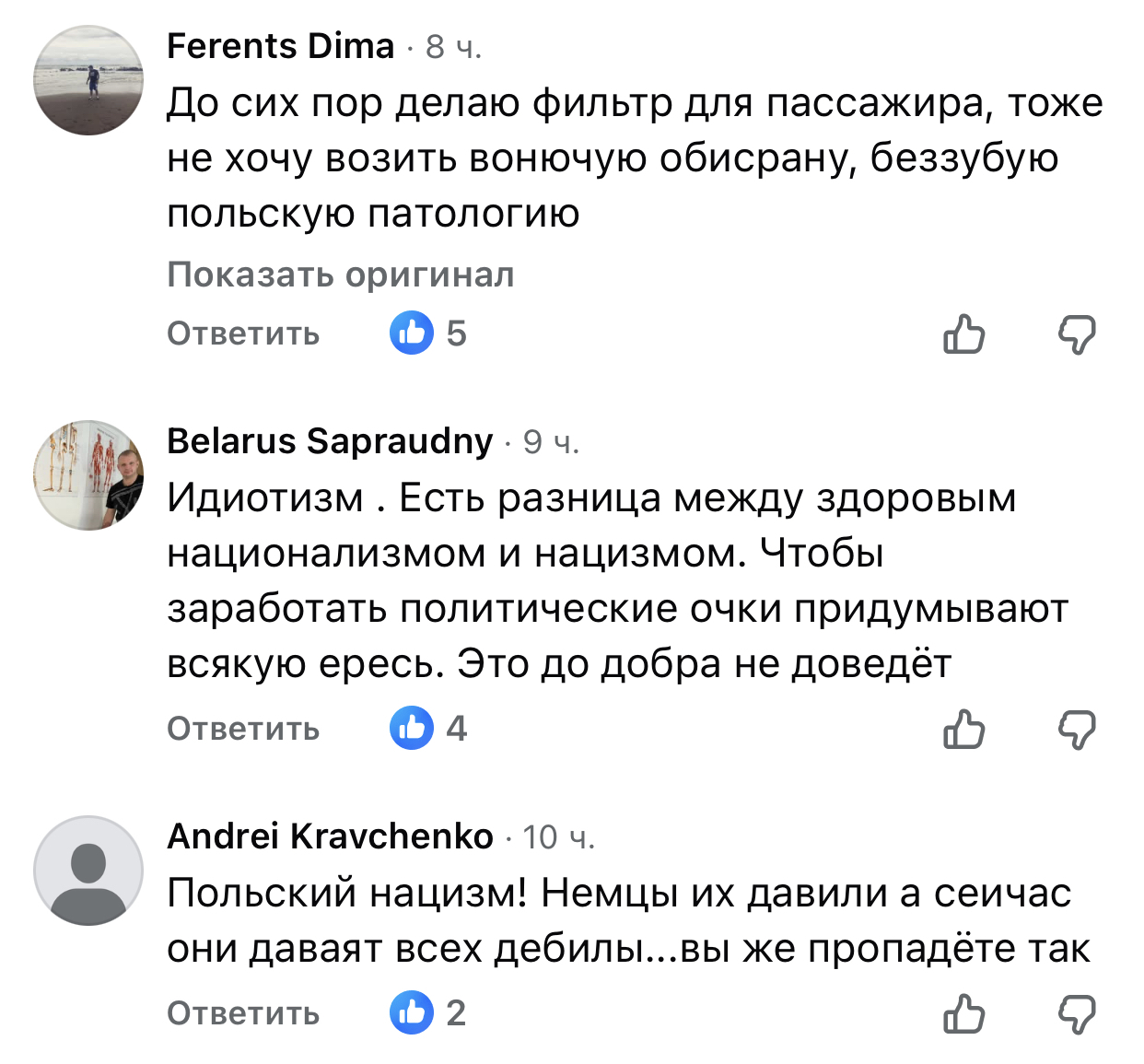Click the '8 ч.' timestamp on first comment

(453, 47)
